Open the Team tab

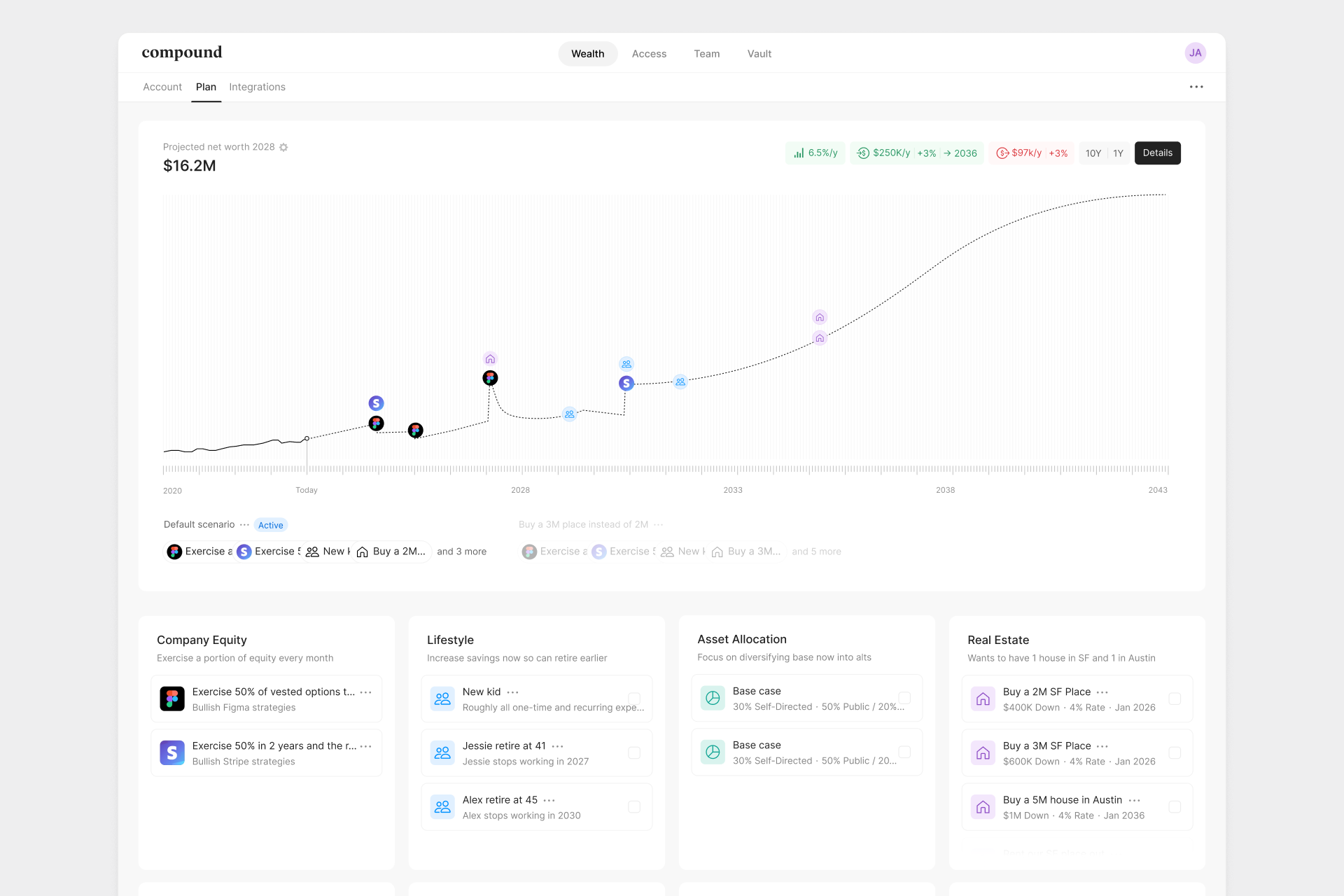pyautogui.click(x=707, y=54)
